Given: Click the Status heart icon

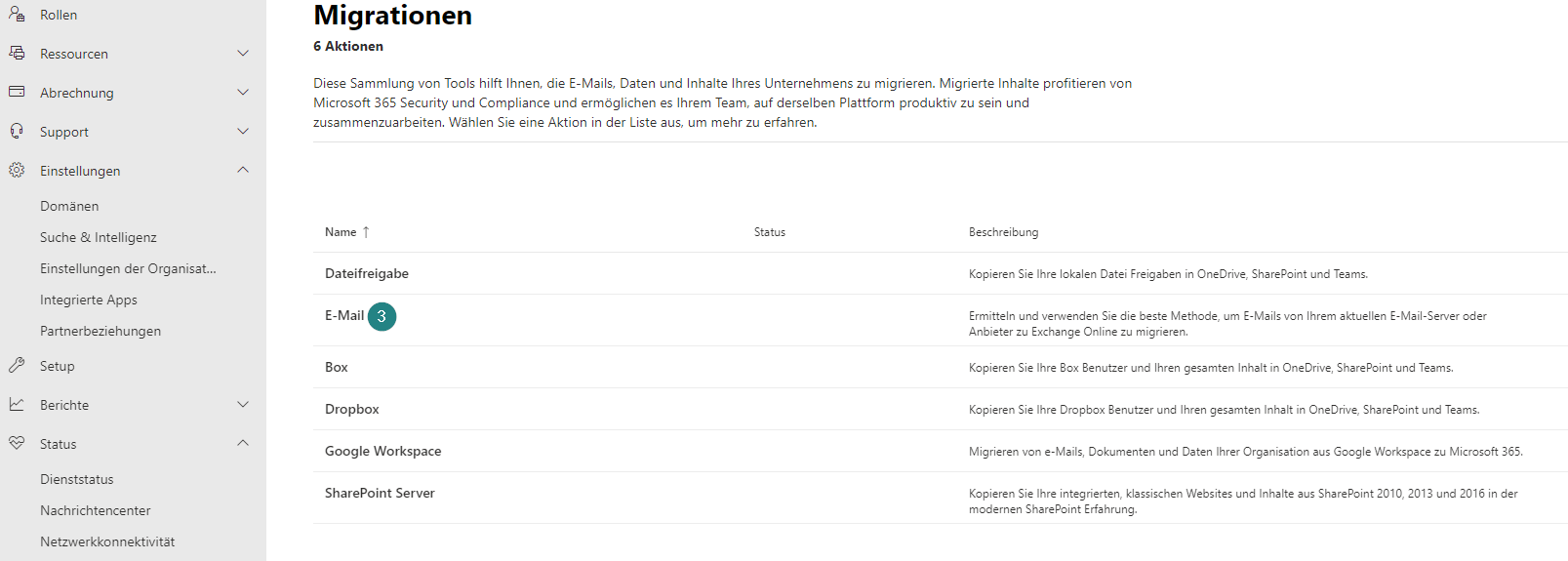Looking at the screenshot, I should point(17,443).
